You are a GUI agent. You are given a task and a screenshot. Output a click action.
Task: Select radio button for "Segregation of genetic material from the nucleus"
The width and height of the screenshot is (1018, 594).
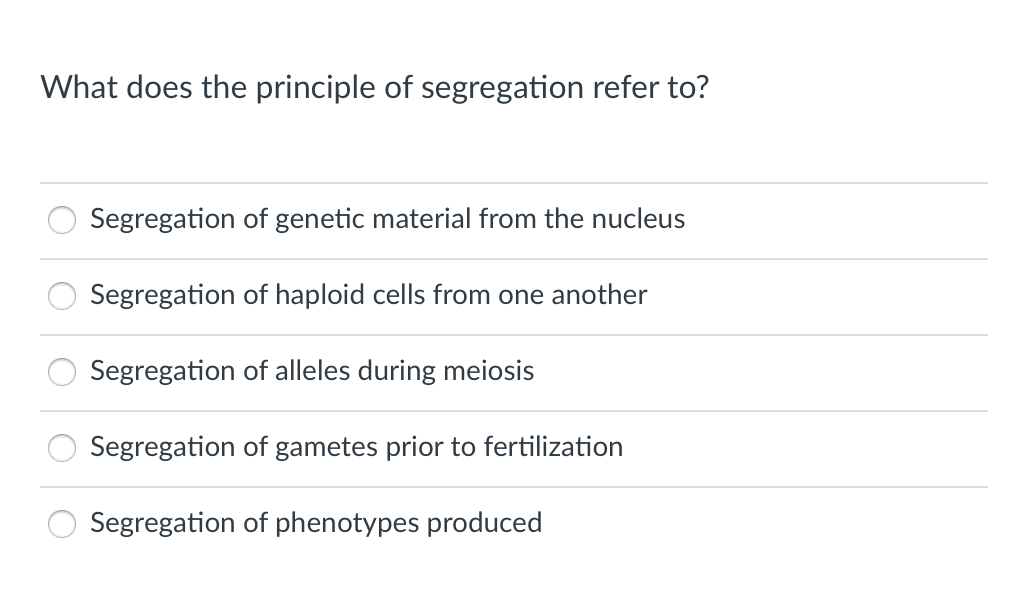[62, 220]
